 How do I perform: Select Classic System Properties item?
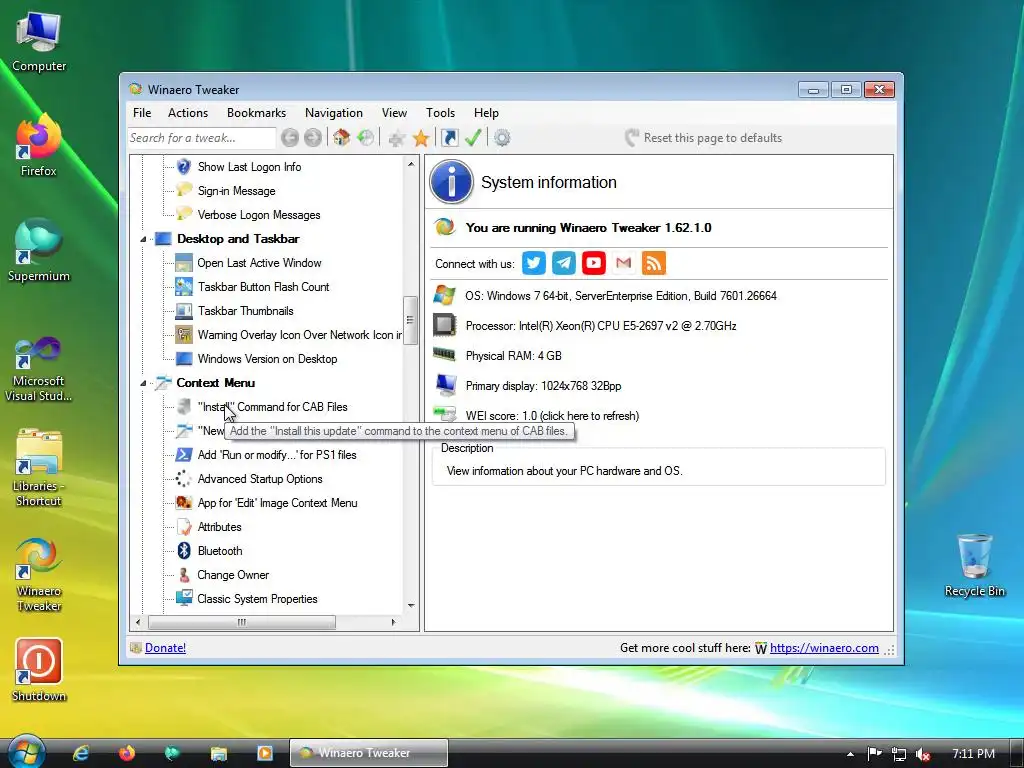pyautogui.click(x=257, y=599)
